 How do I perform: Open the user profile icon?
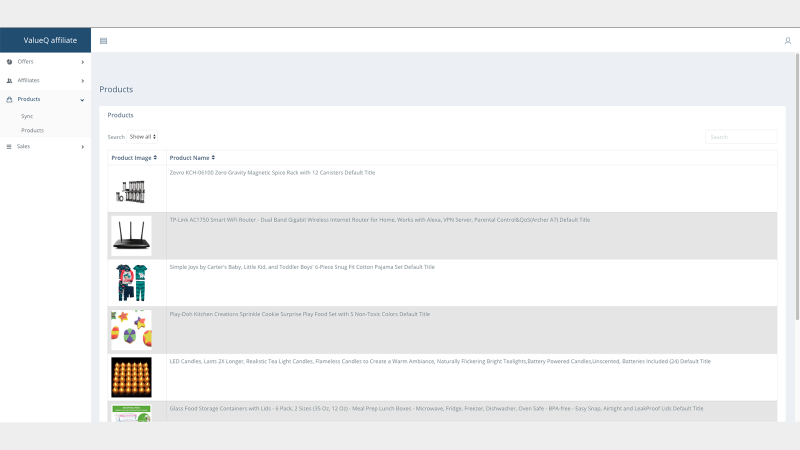point(787,41)
